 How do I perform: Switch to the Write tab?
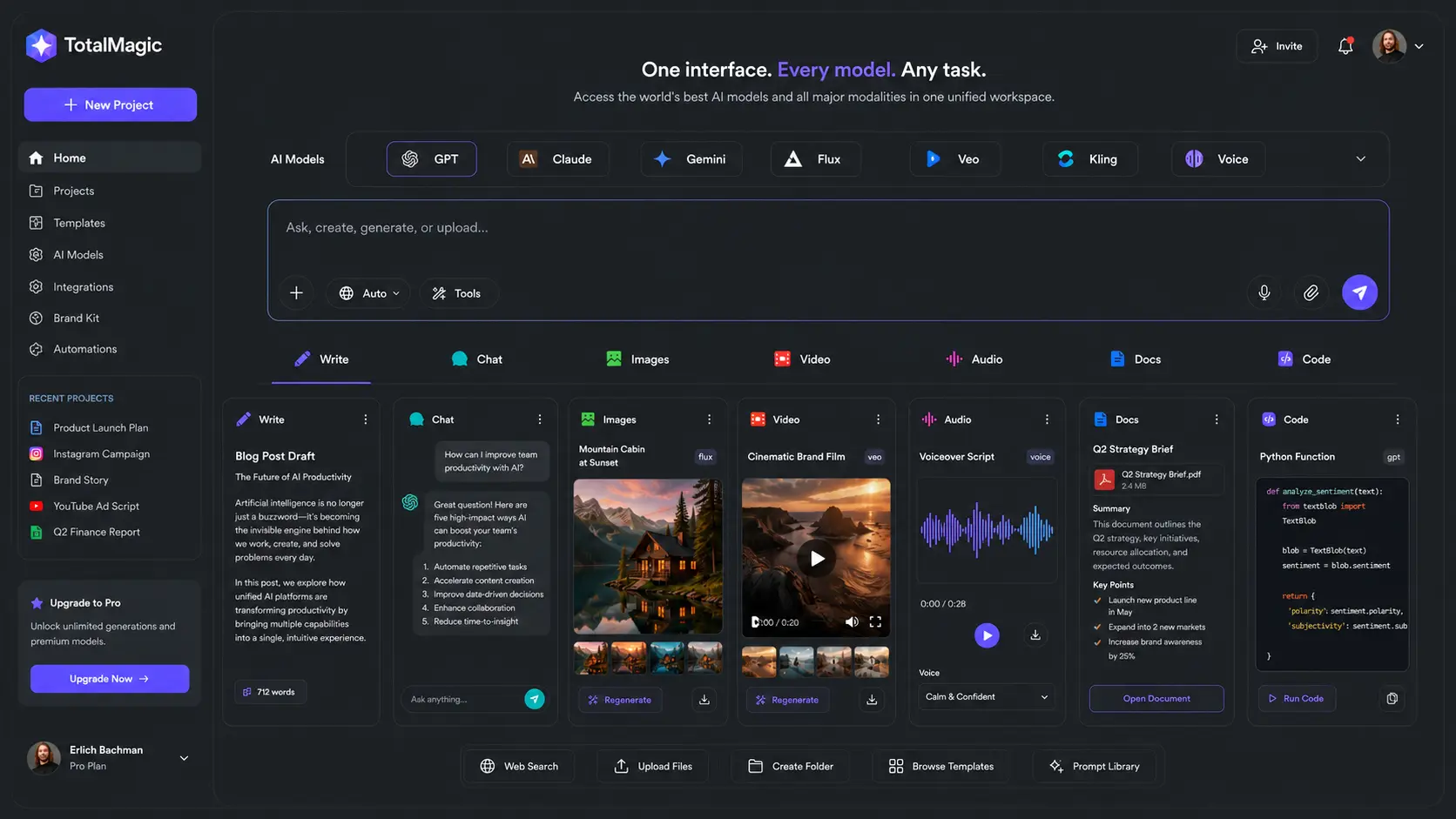[321, 359]
